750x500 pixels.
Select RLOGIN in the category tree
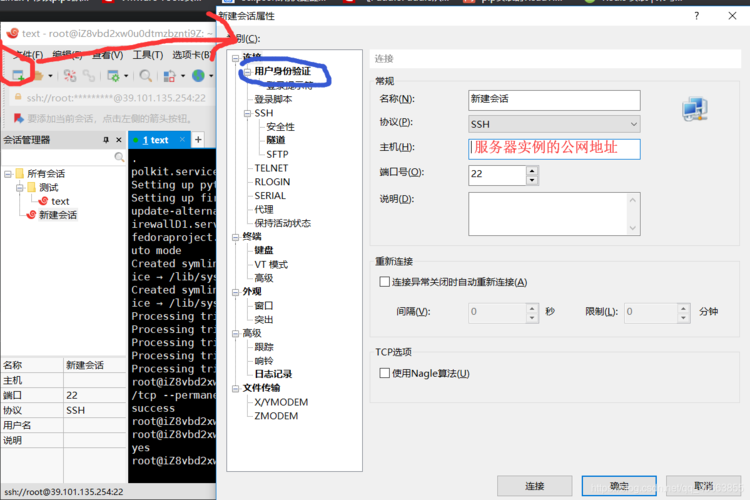[x=272, y=182]
